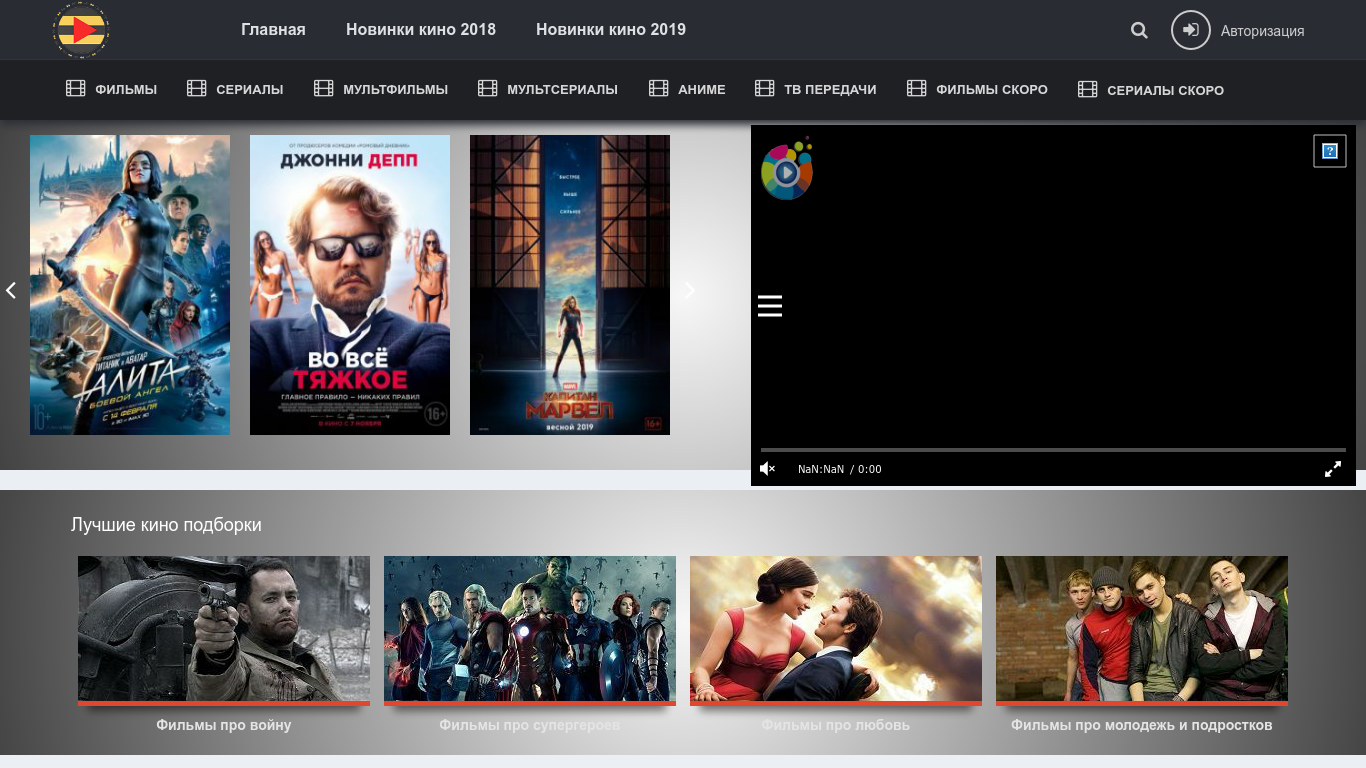
Task: Click the filmstrip icon beside АНИМЕ
Action: coord(658,89)
